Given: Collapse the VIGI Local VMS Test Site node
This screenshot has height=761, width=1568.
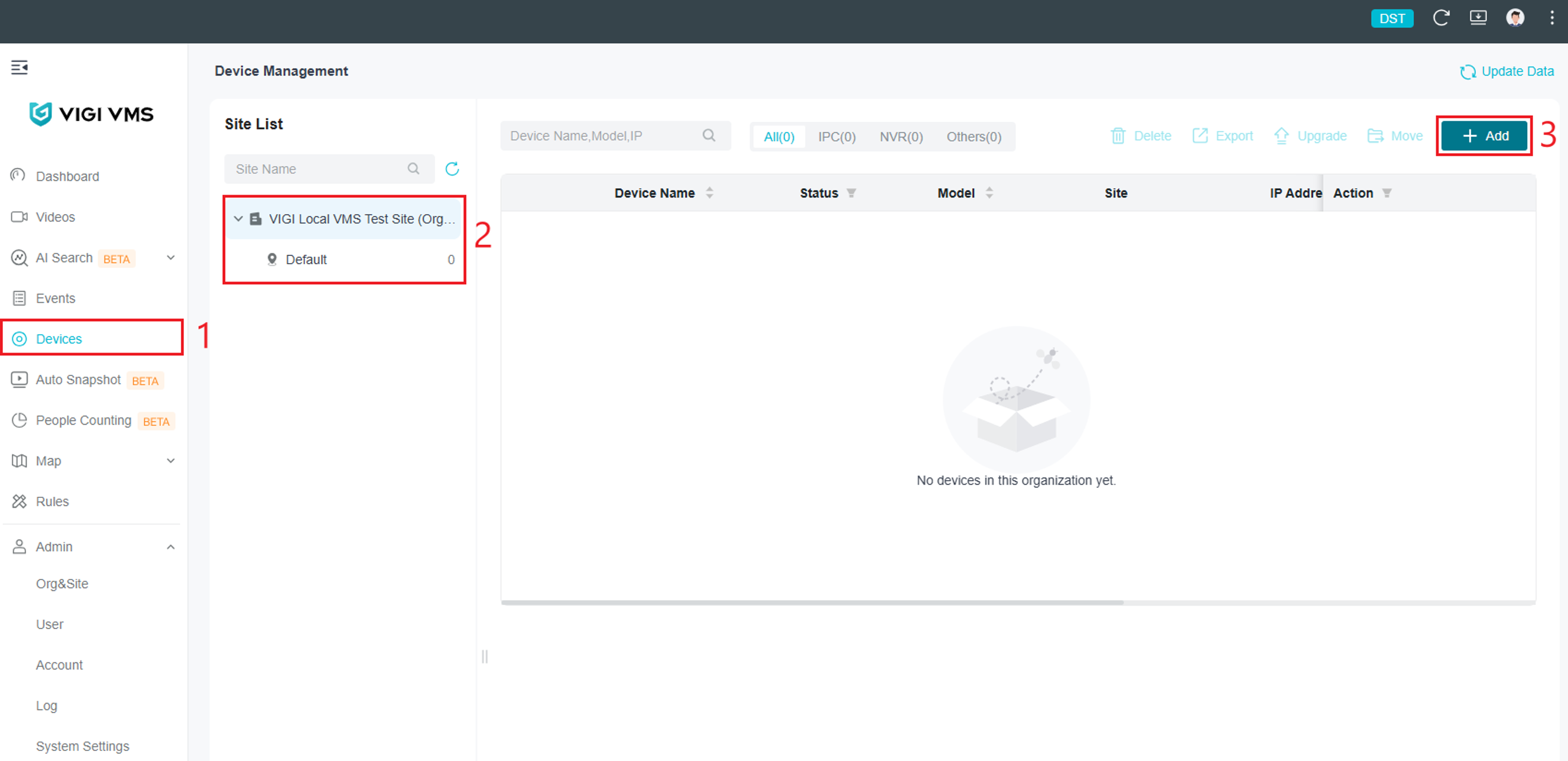Looking at the screenshot, I should click(238, 219).
